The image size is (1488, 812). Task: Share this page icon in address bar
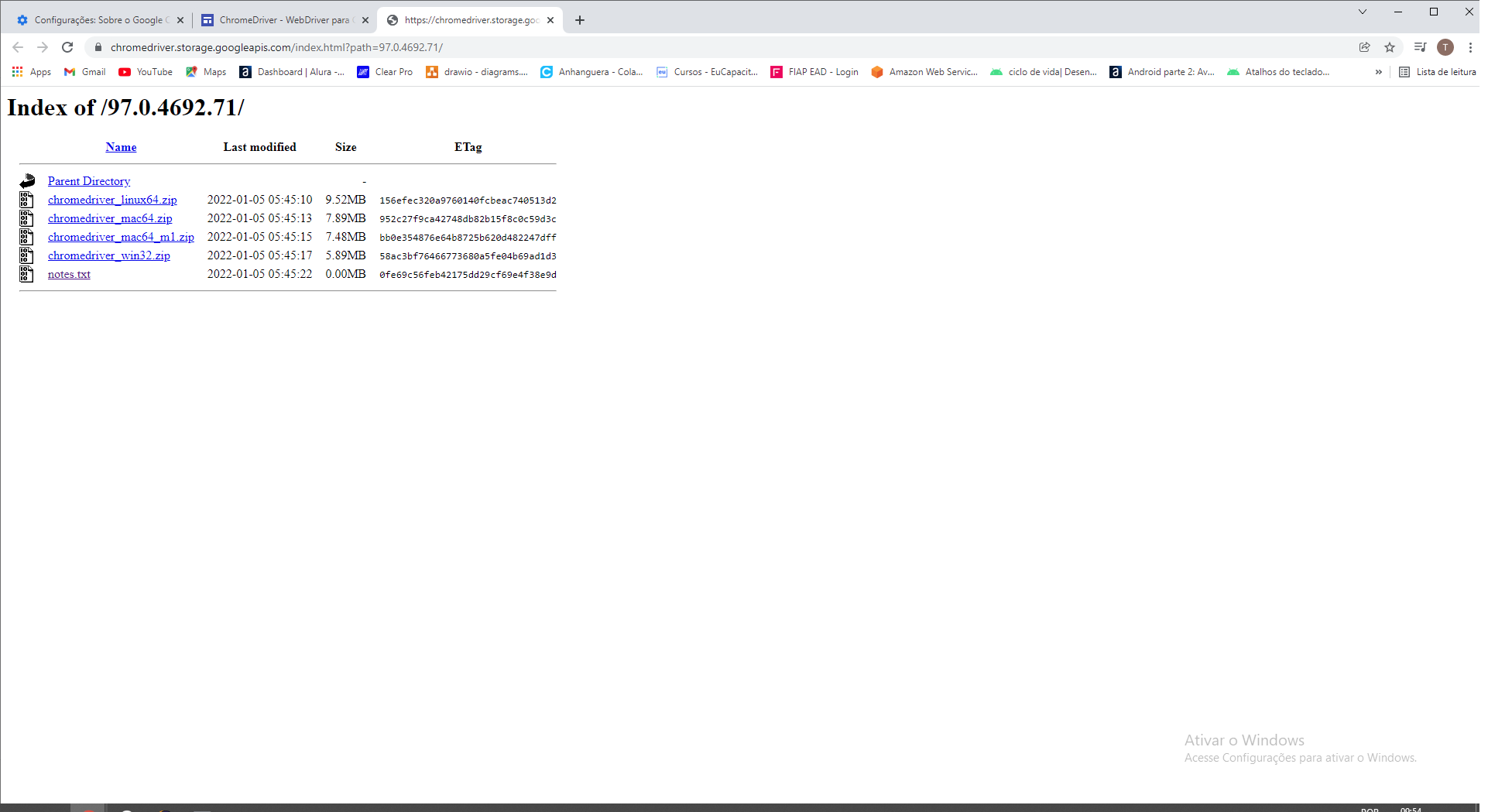point(1365,47)
